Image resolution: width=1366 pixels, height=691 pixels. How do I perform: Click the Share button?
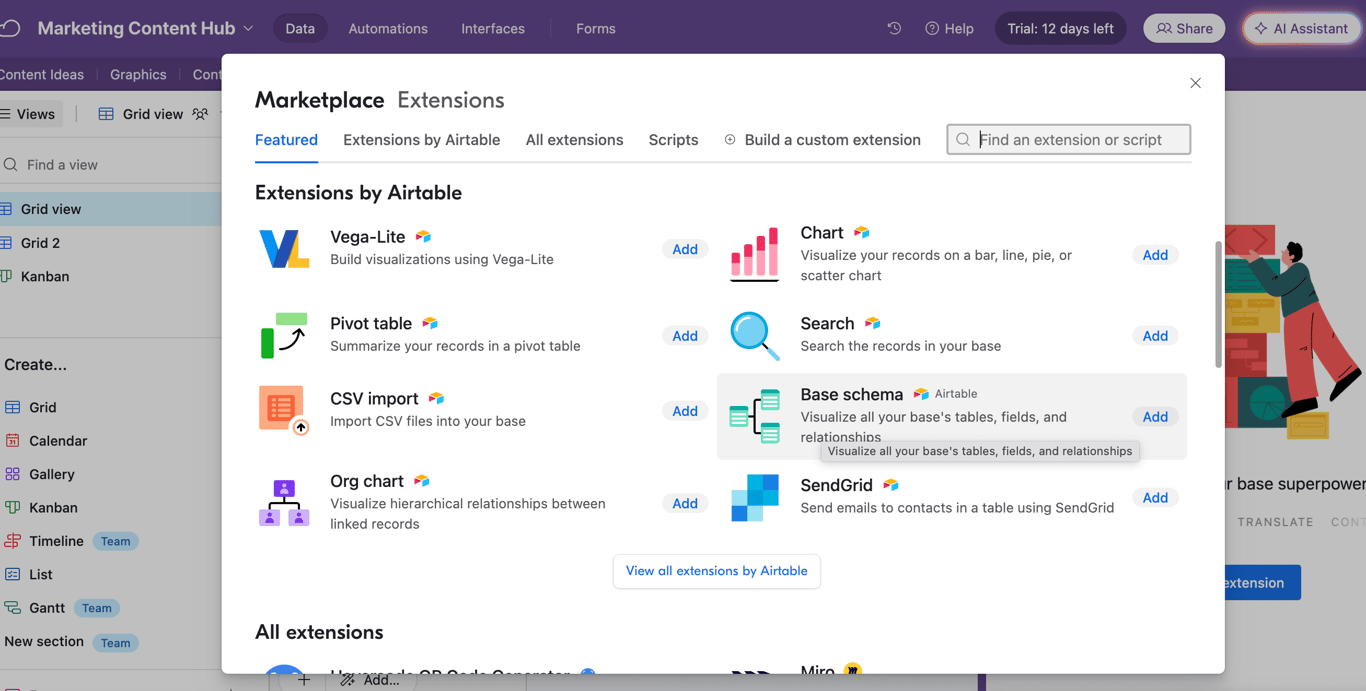point(1184,28)
